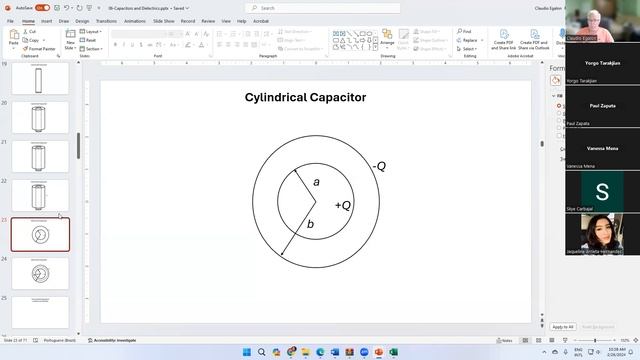Open the Windows Start menu
The image size is (640, 360).
(247, 352)
